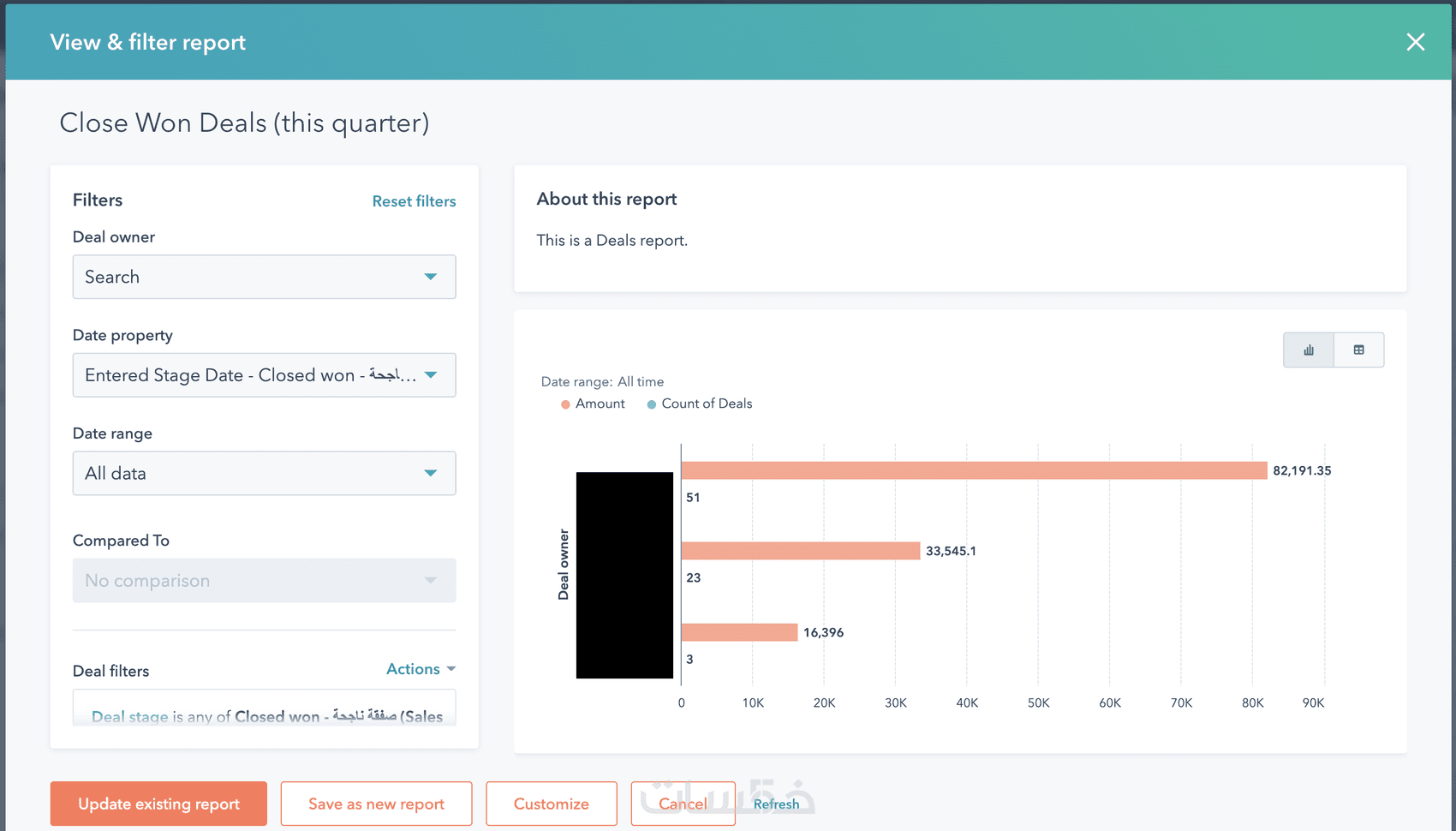Screen dimensions: 1456x831
Task: Click the 16,396 value label
Action: pos(823,632)
